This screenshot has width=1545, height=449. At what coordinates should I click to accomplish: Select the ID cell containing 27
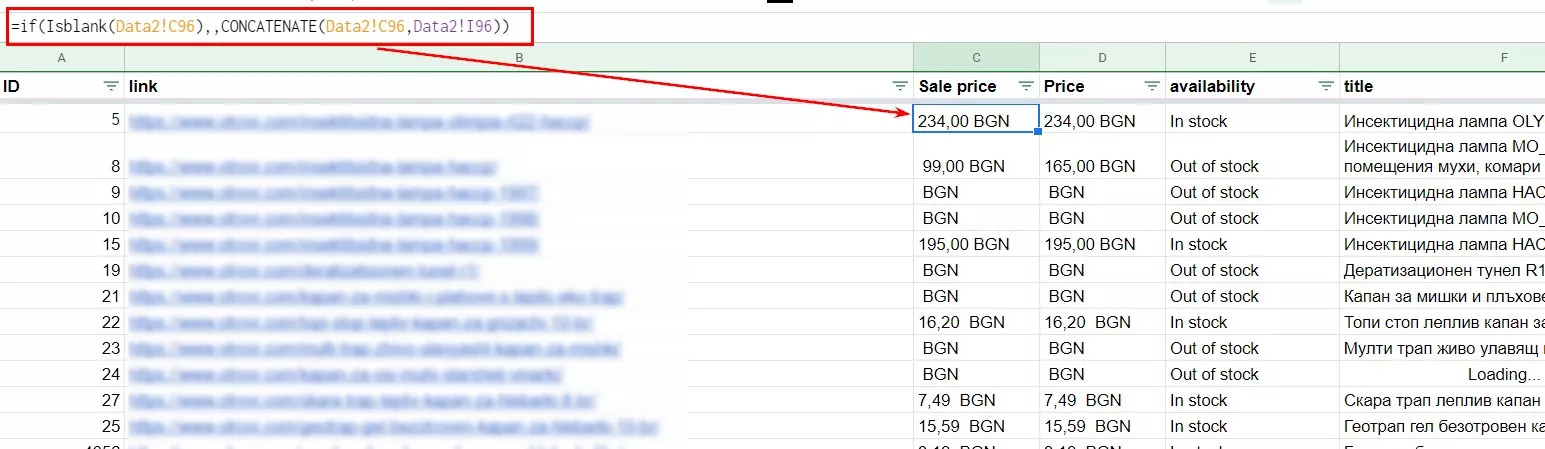click(62, 400)
